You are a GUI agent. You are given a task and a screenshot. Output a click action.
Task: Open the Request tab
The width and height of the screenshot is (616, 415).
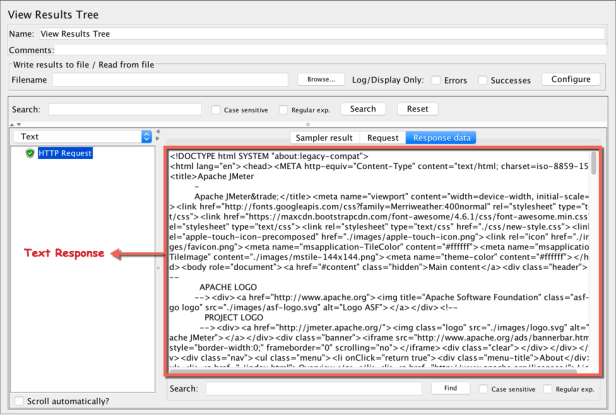click(x=382, y=137)
